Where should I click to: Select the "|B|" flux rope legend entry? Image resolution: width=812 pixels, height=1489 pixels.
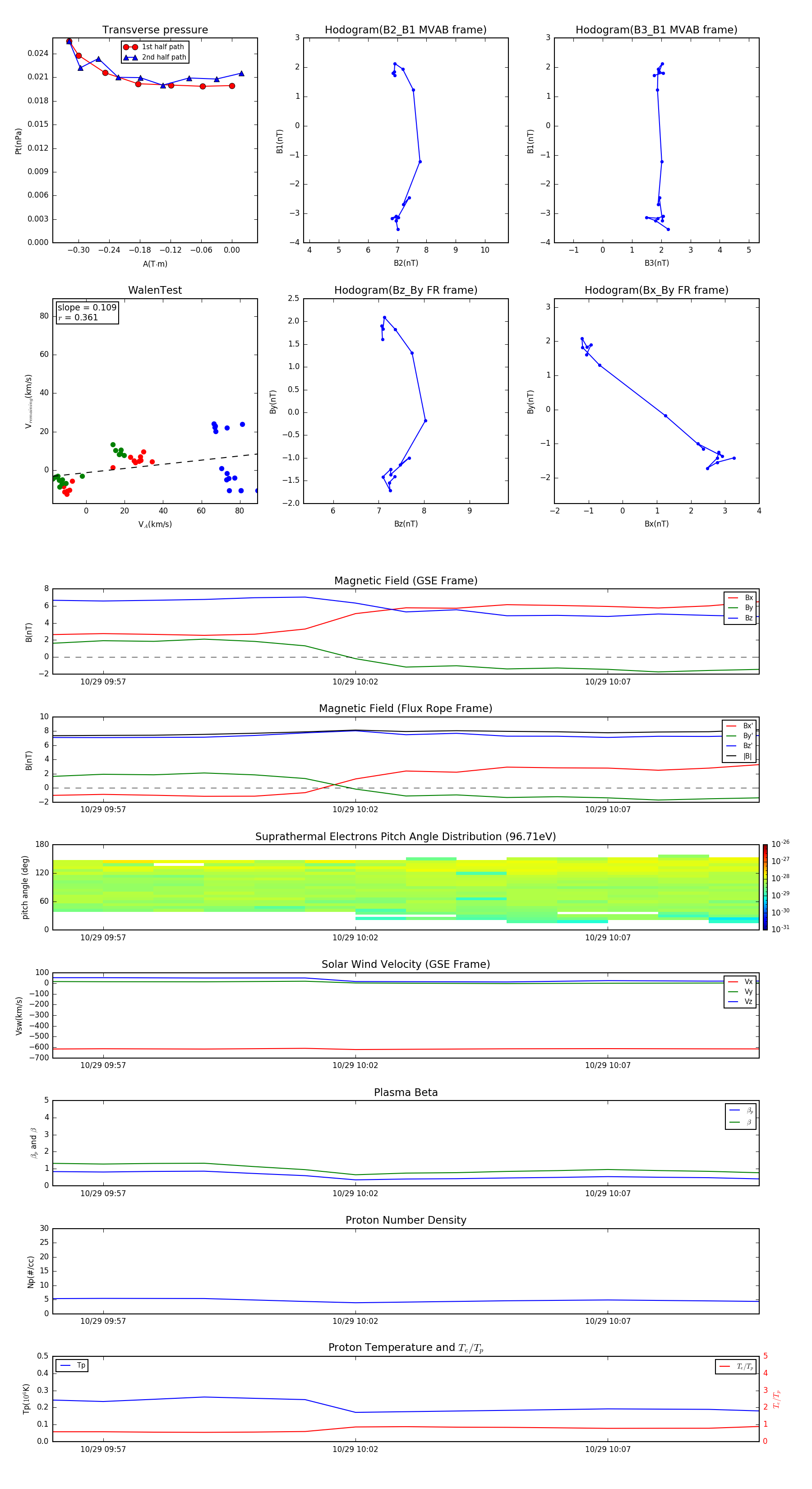[x=740, y=756]
